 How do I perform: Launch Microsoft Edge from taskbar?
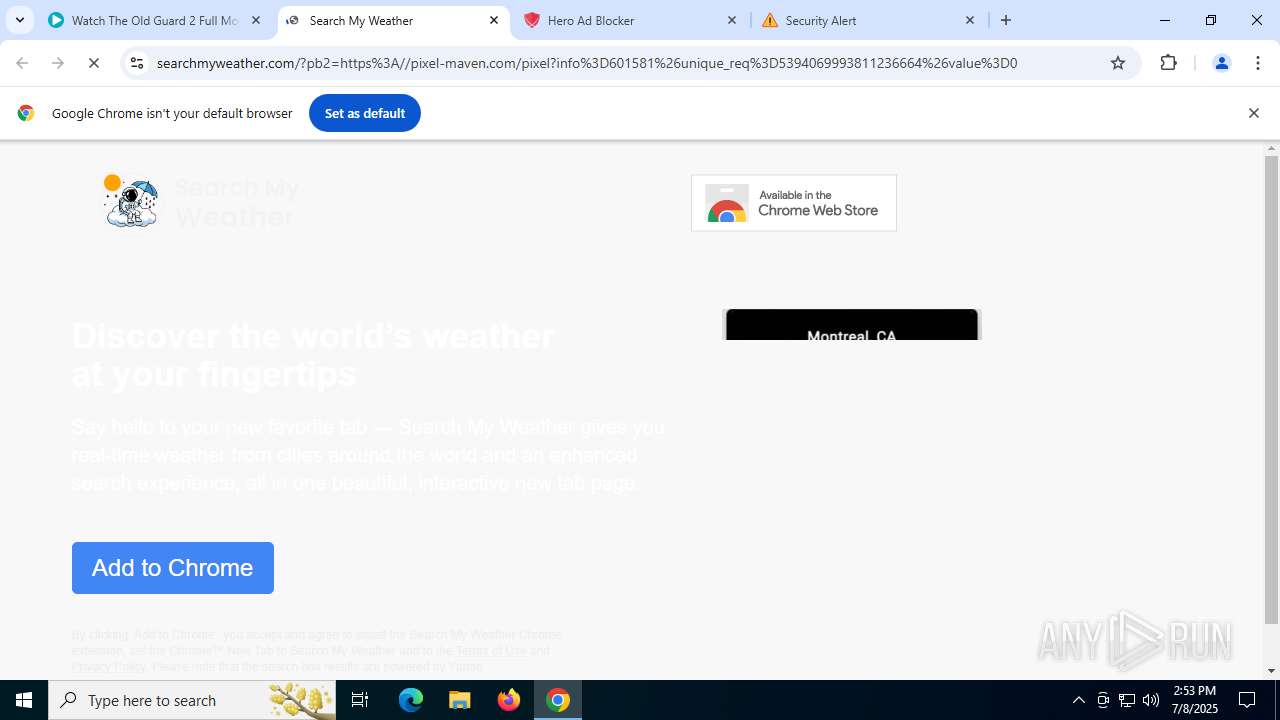pos(411,700)
